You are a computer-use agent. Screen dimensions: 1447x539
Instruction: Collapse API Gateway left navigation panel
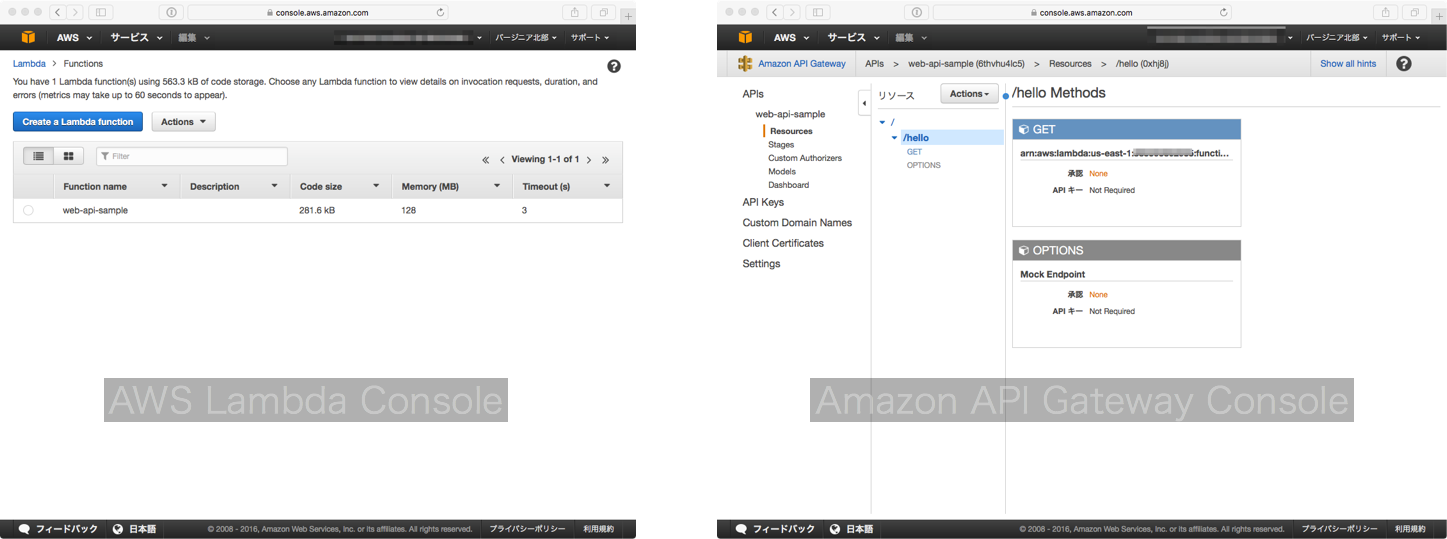point(864,102)
